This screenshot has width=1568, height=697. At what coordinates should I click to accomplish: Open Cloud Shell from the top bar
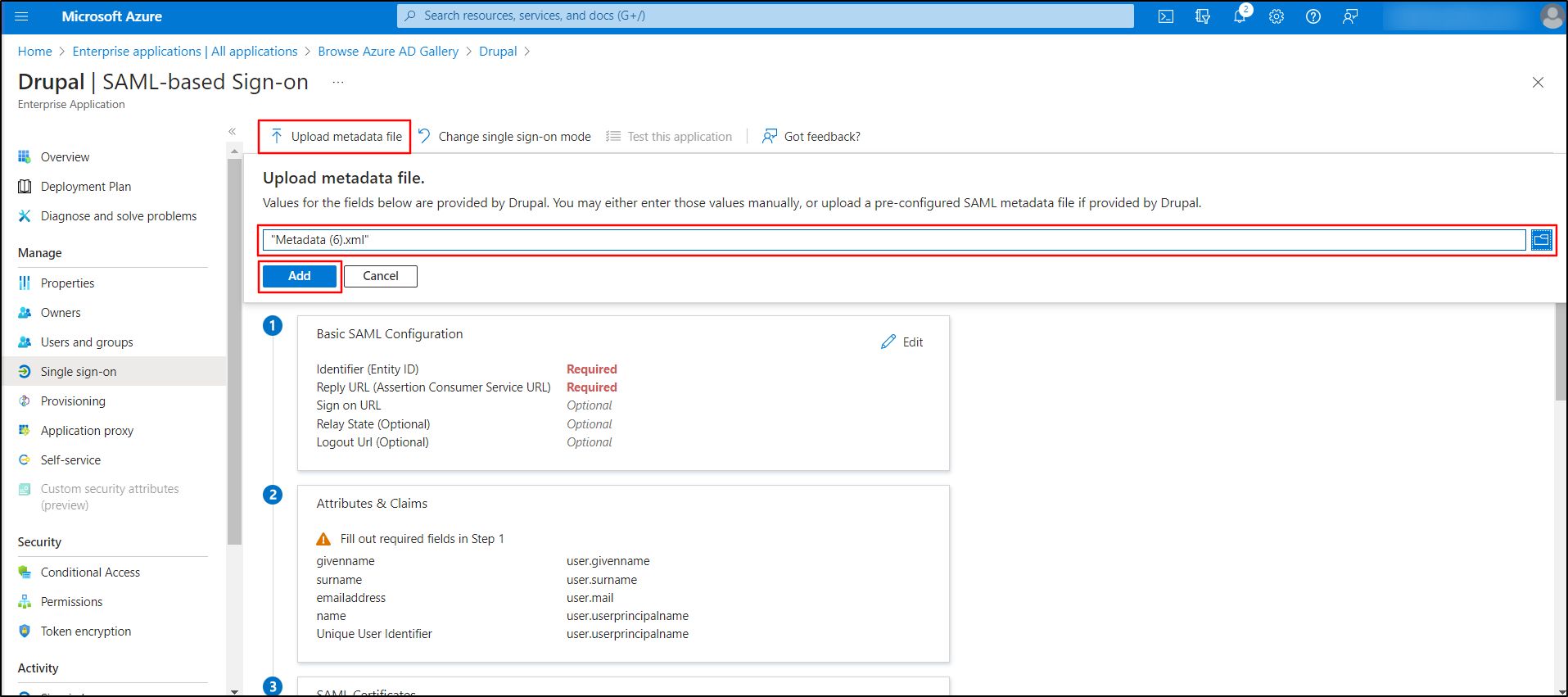(x=1166, y=16)
